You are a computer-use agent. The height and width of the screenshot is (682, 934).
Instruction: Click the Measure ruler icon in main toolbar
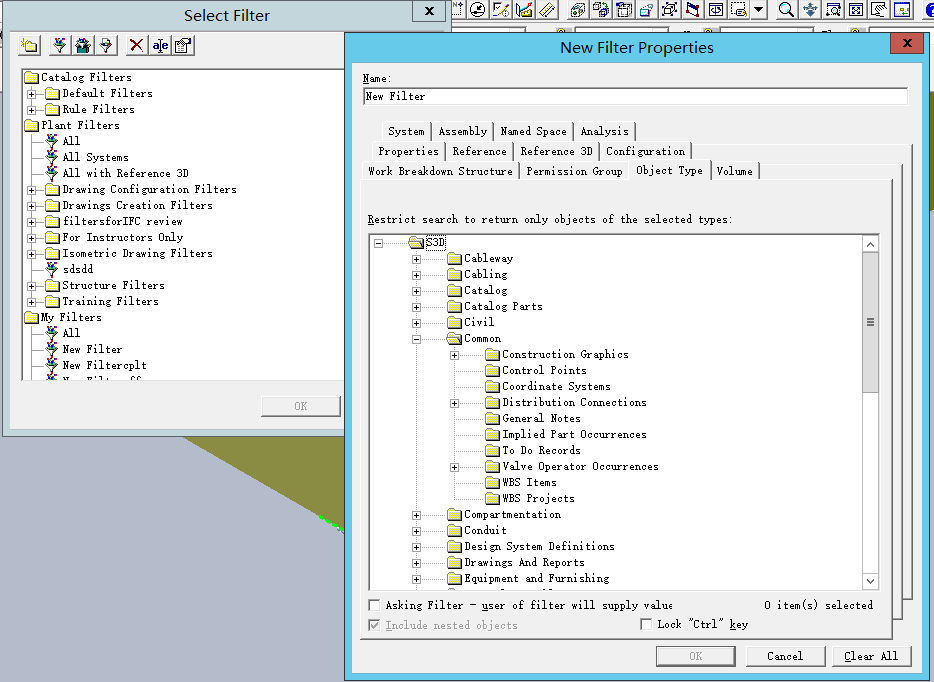coord(547,10)
